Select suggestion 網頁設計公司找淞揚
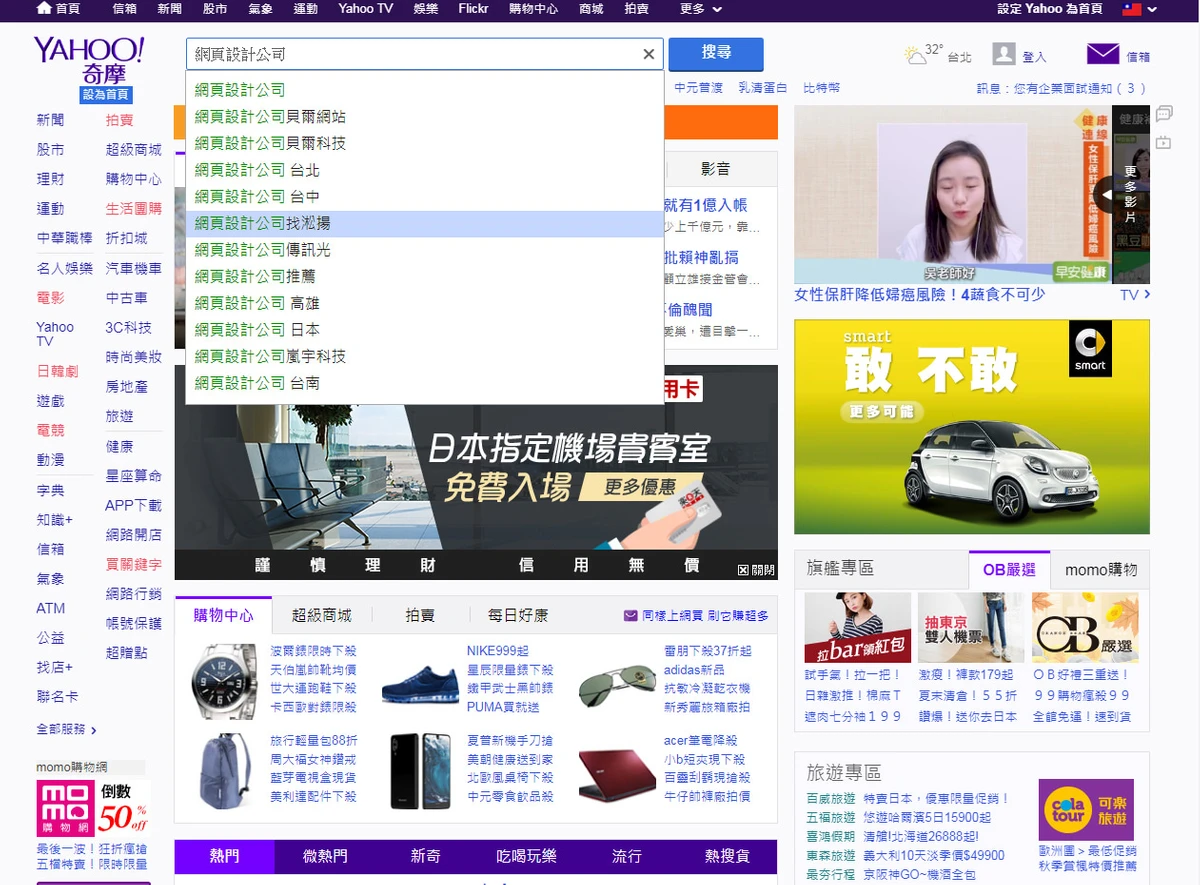The width and height of the screenshot is (1200, 885). point(425,223)
